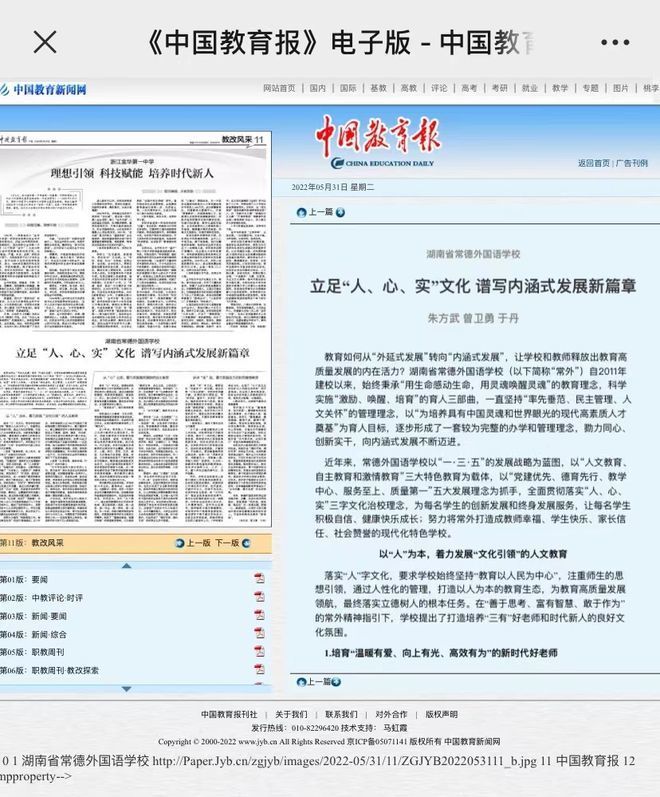The image size is (660, 797).
Task: Download PDF for 第06版 职教周刊·教改探索
Action: tap(259, 669)
